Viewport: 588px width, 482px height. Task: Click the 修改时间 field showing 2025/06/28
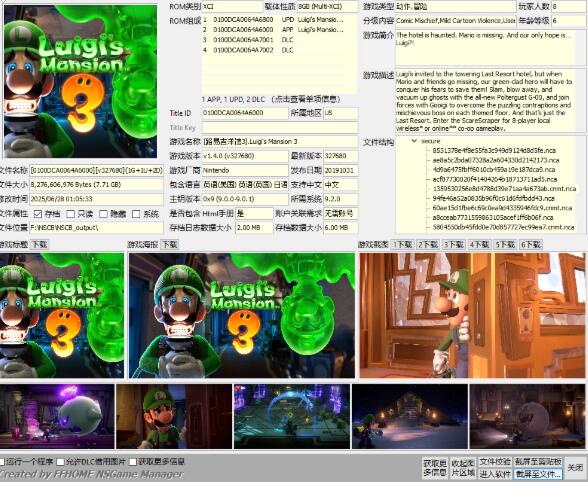coord(96,199)
